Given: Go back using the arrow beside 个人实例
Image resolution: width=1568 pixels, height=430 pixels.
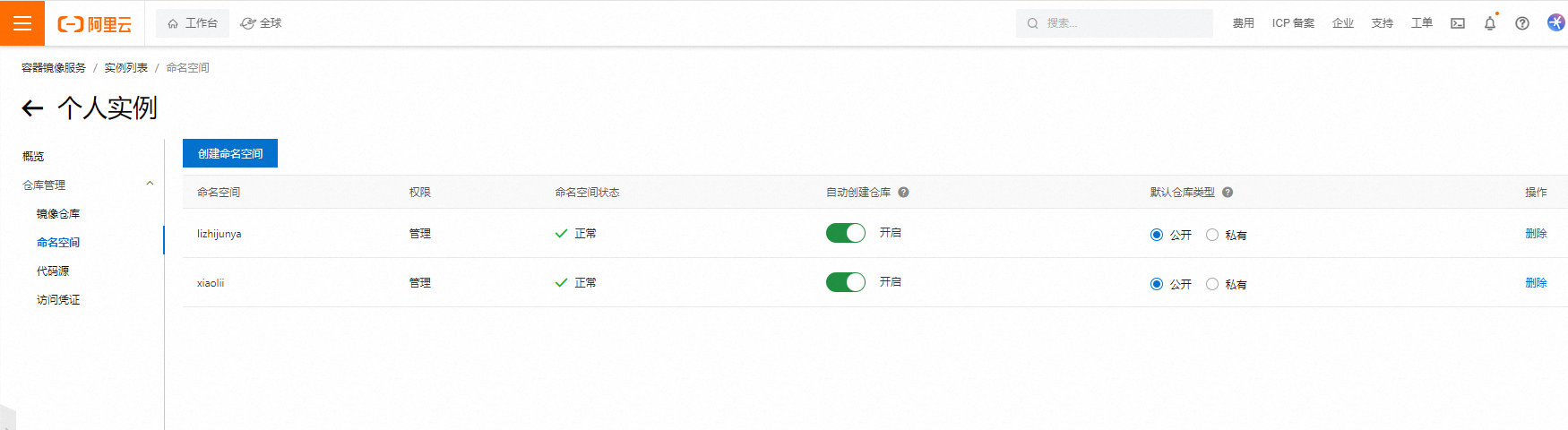Looking at the screenshot, I should coord(32,108).
